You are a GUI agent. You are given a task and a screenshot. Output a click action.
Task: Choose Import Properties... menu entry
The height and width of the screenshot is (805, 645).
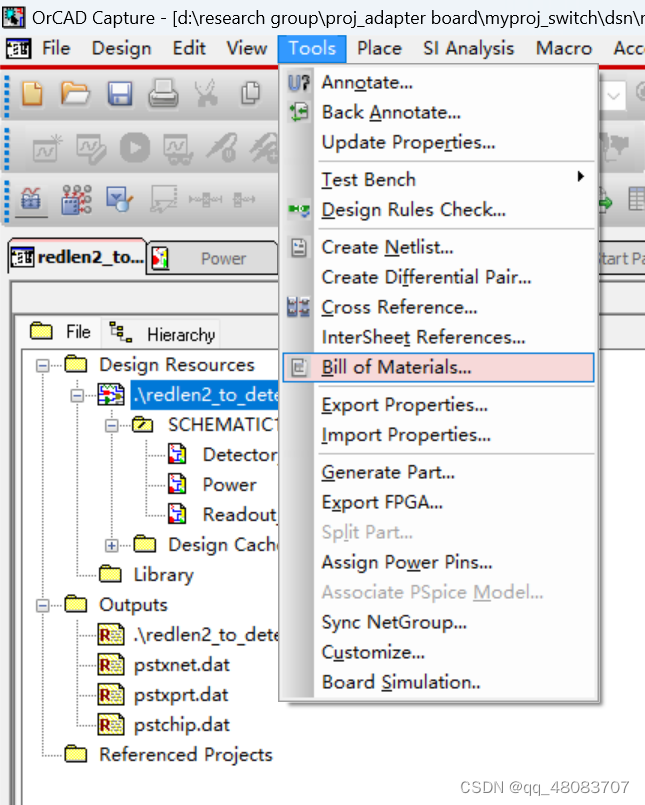point(439,435)
